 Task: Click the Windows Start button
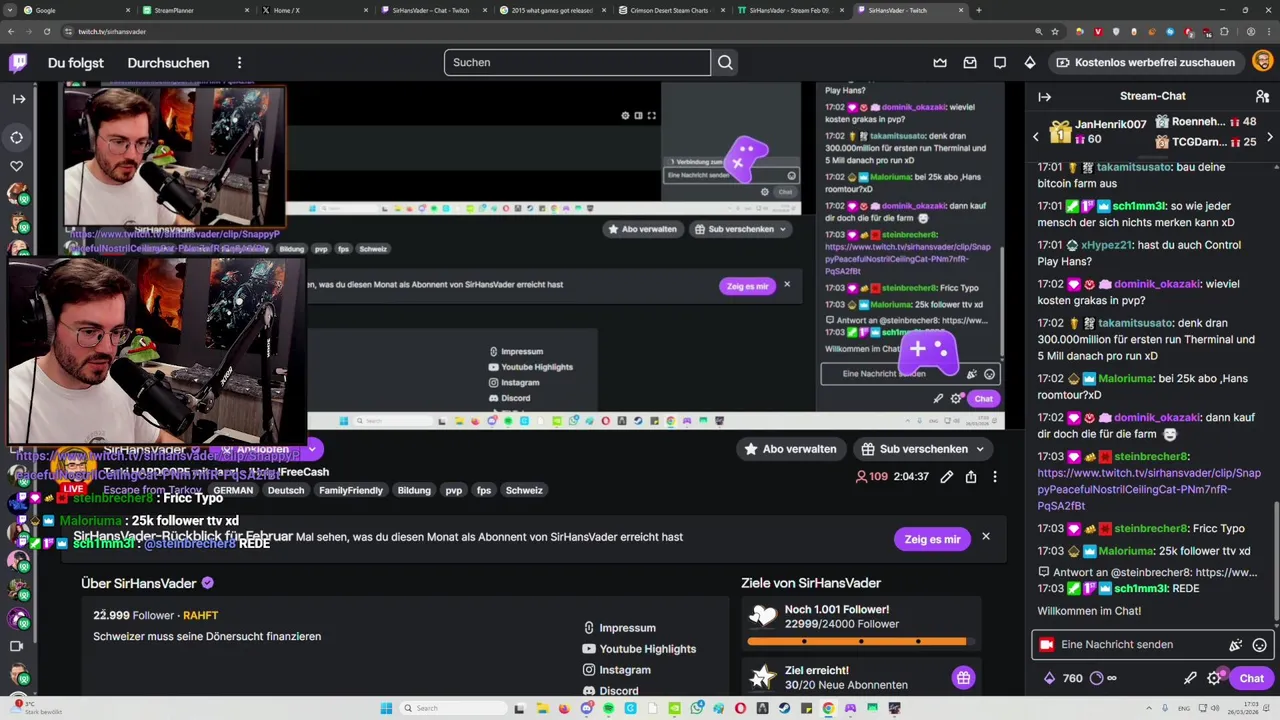tap(387, 708)
